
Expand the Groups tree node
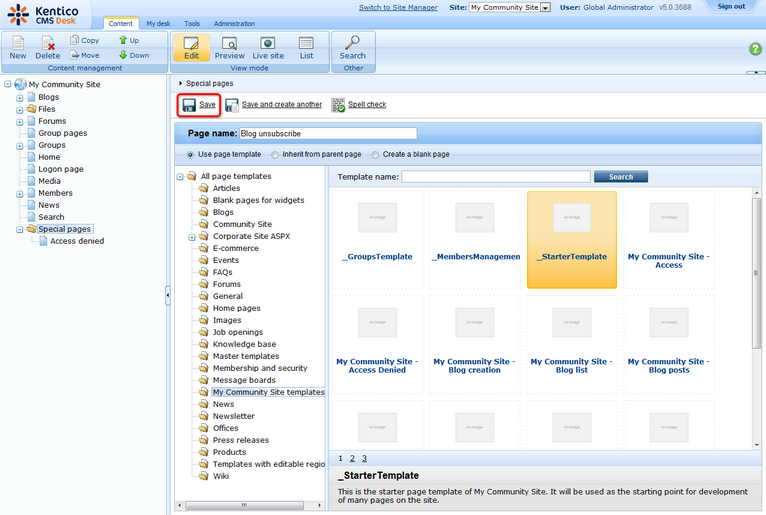pos(20,146)
